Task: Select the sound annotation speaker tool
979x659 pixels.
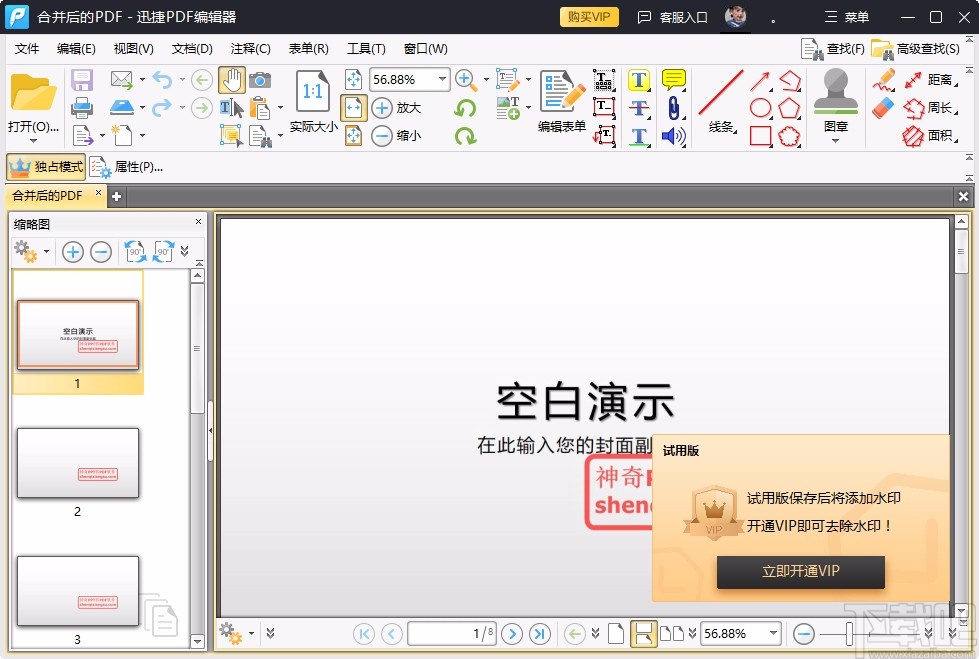Action: click(x=671, y=136)
